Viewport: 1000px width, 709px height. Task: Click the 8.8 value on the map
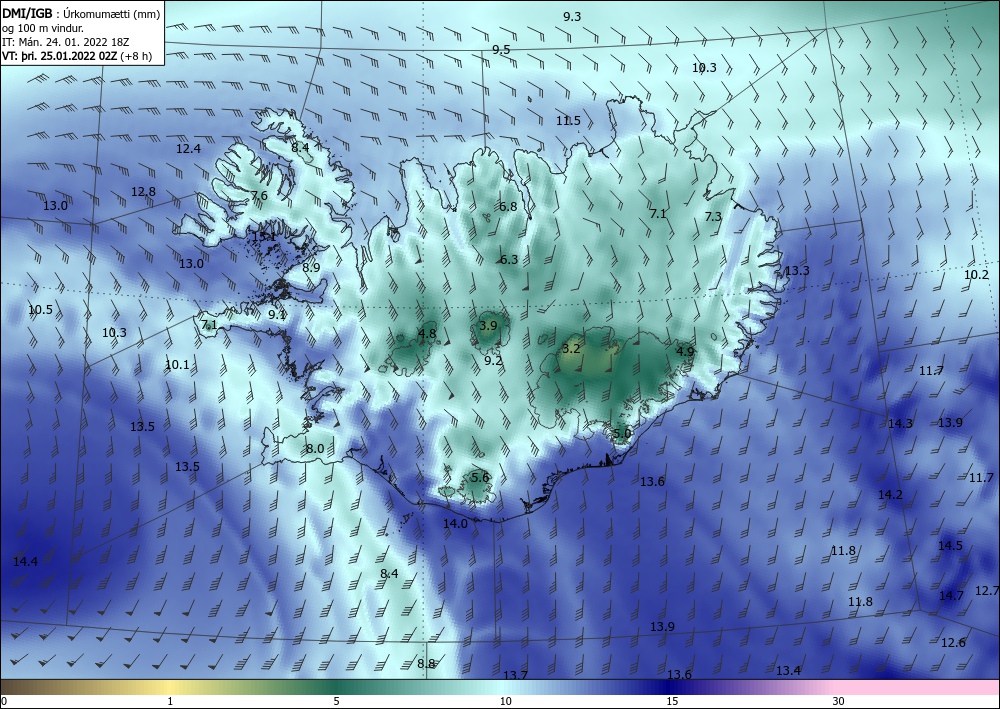click(426, 664)
